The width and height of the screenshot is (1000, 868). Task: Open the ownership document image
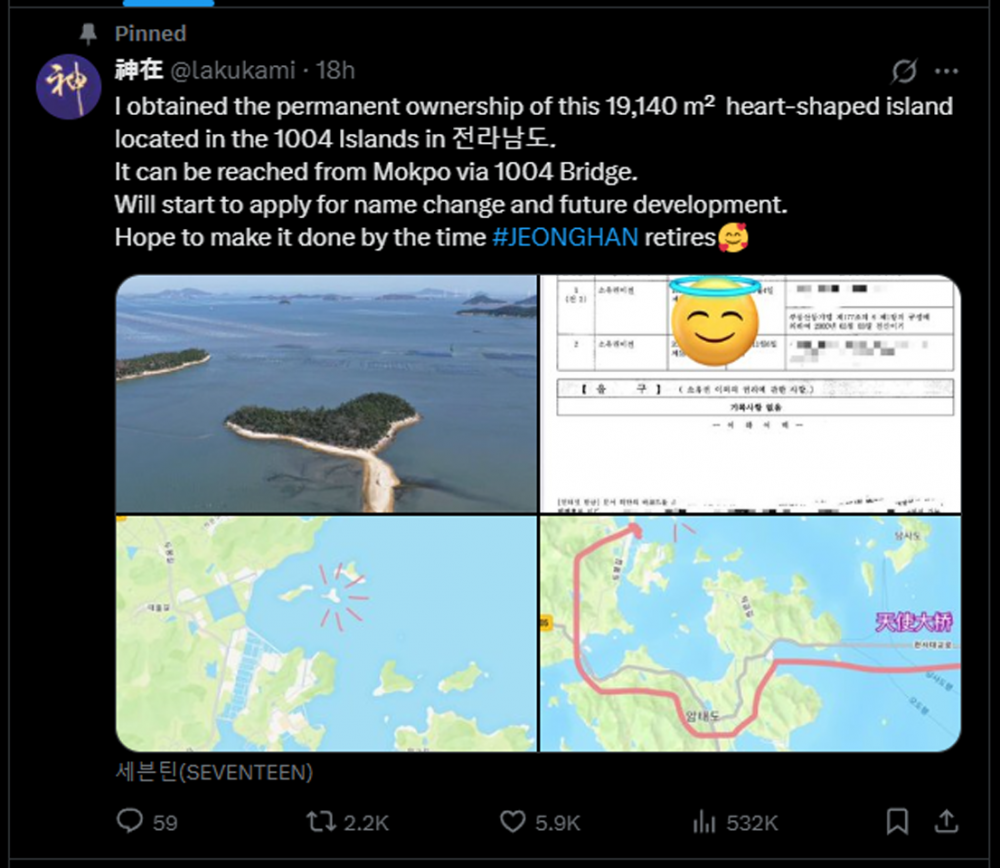click(750, 394)
